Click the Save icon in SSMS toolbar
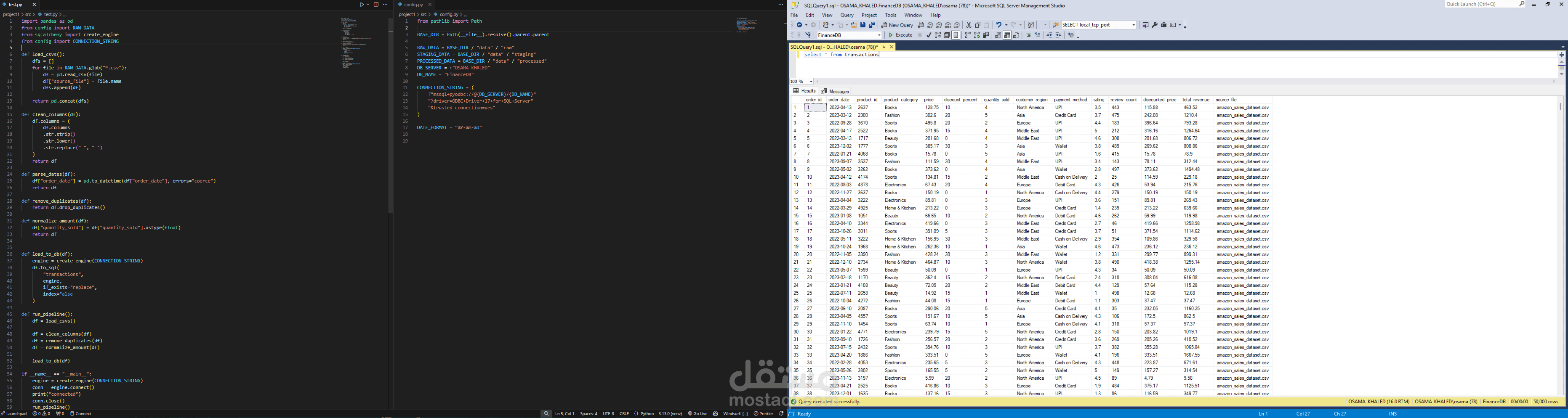This screenshot has width=1568, height=418. pyautogui.click(x=863, y=24)
